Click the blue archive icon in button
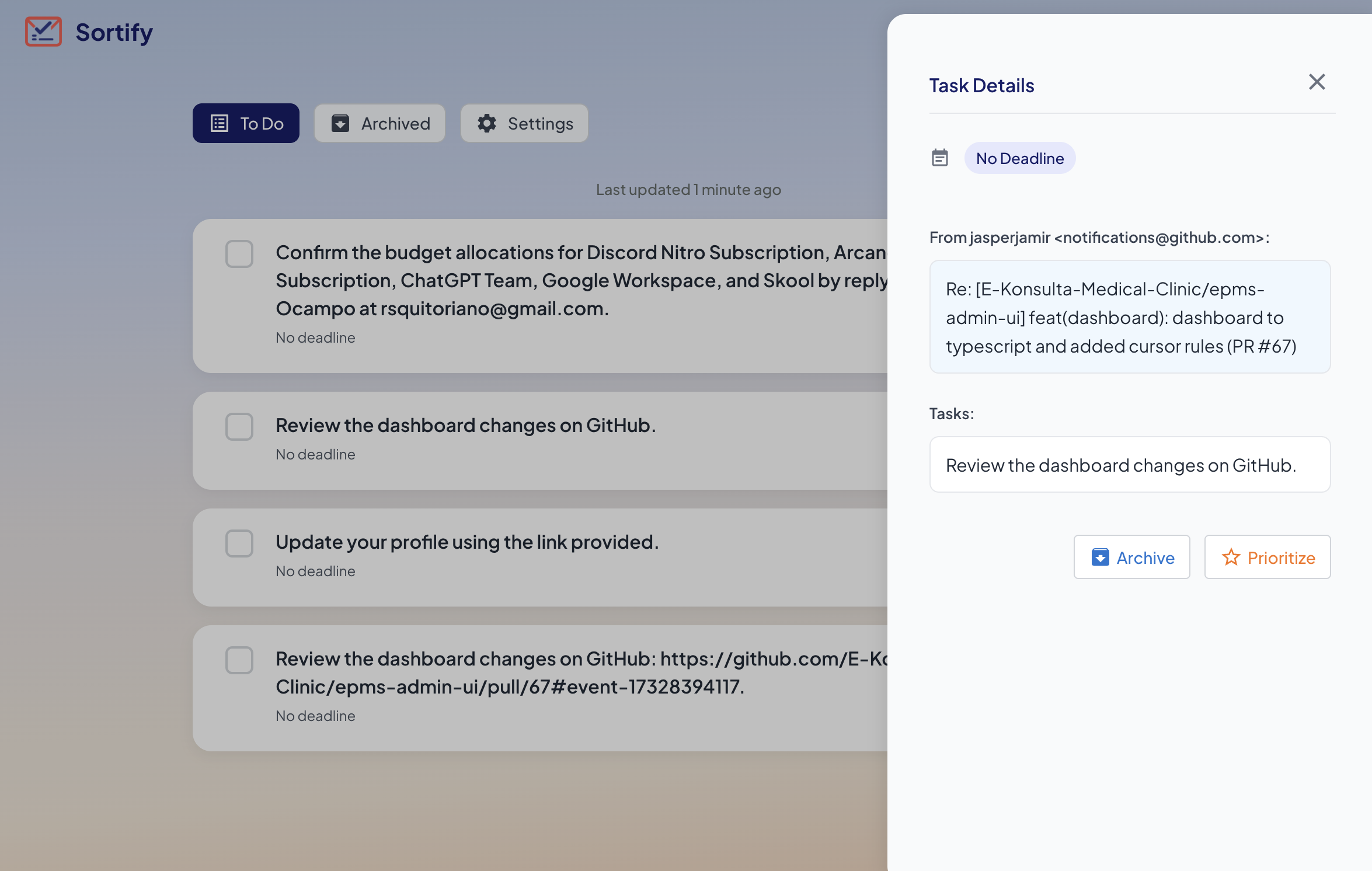 tap(1101, 558)
